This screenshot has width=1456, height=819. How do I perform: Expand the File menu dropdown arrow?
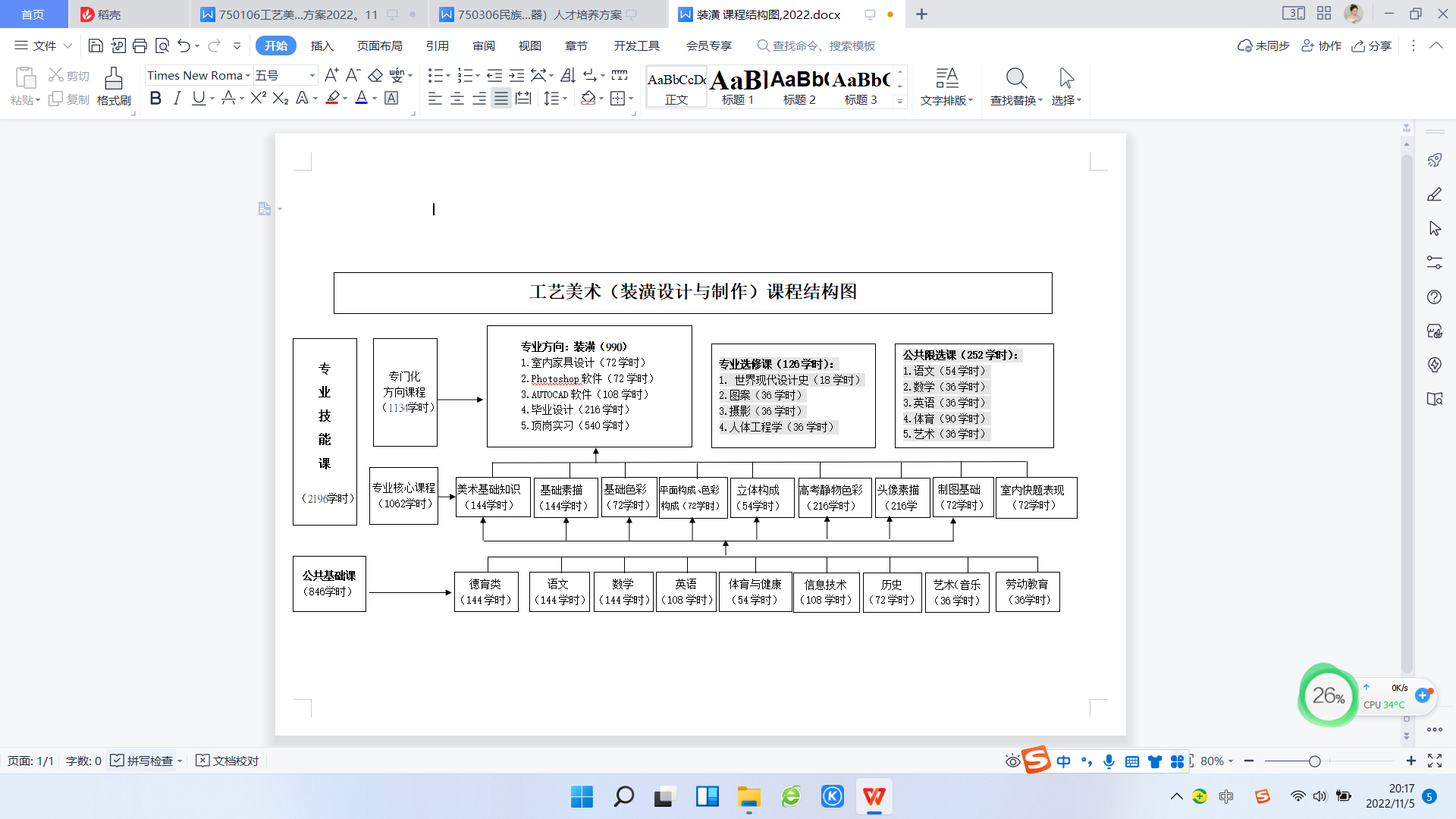68,45
